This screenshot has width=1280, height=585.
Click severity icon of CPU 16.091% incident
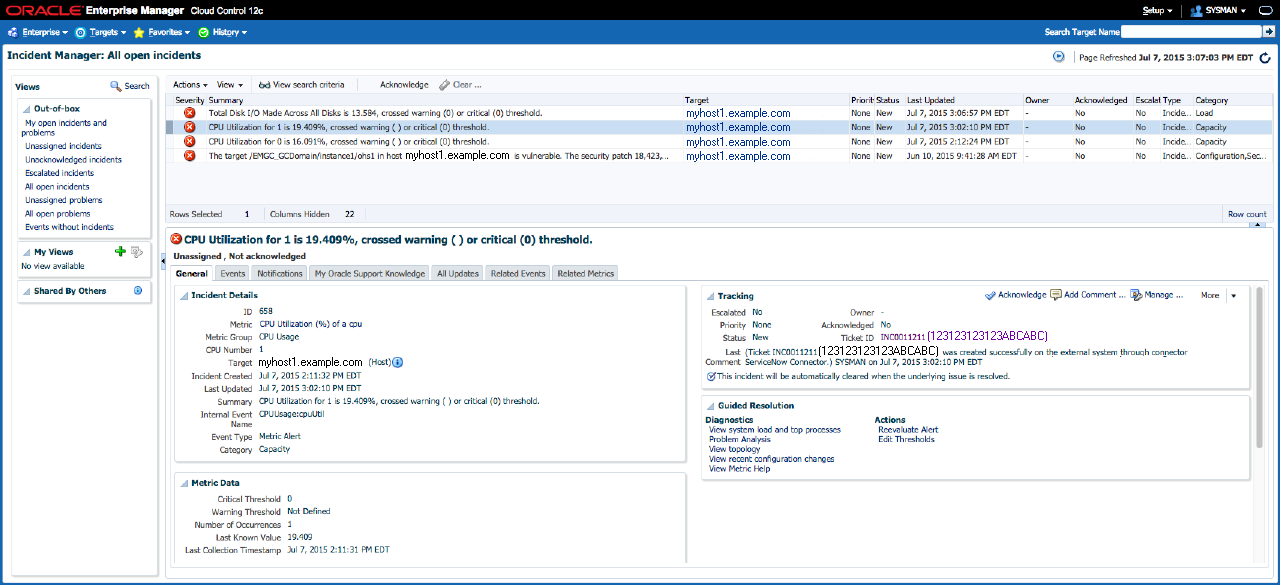189,142
